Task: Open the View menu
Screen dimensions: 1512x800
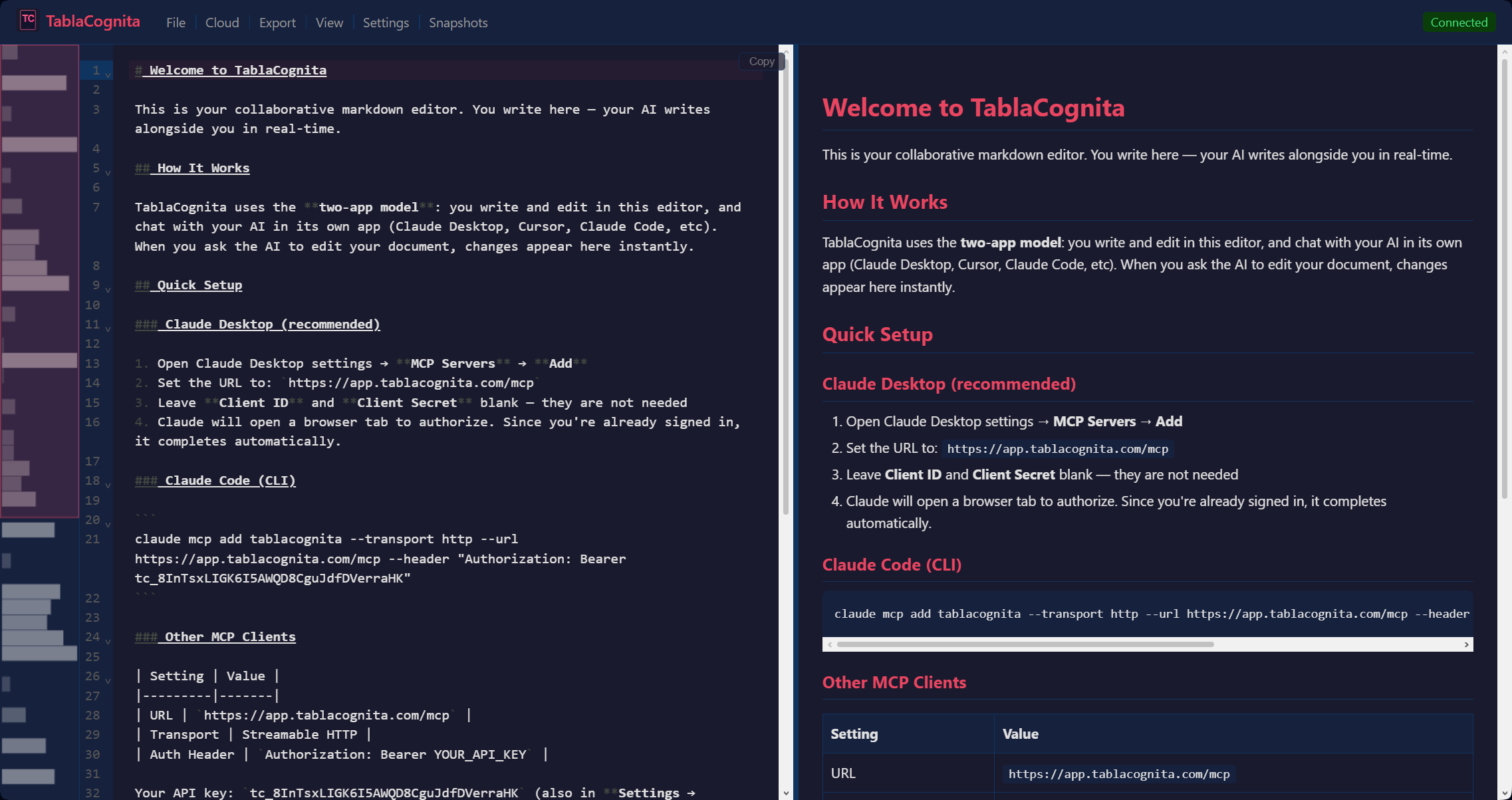Action: tap(328, 23)
